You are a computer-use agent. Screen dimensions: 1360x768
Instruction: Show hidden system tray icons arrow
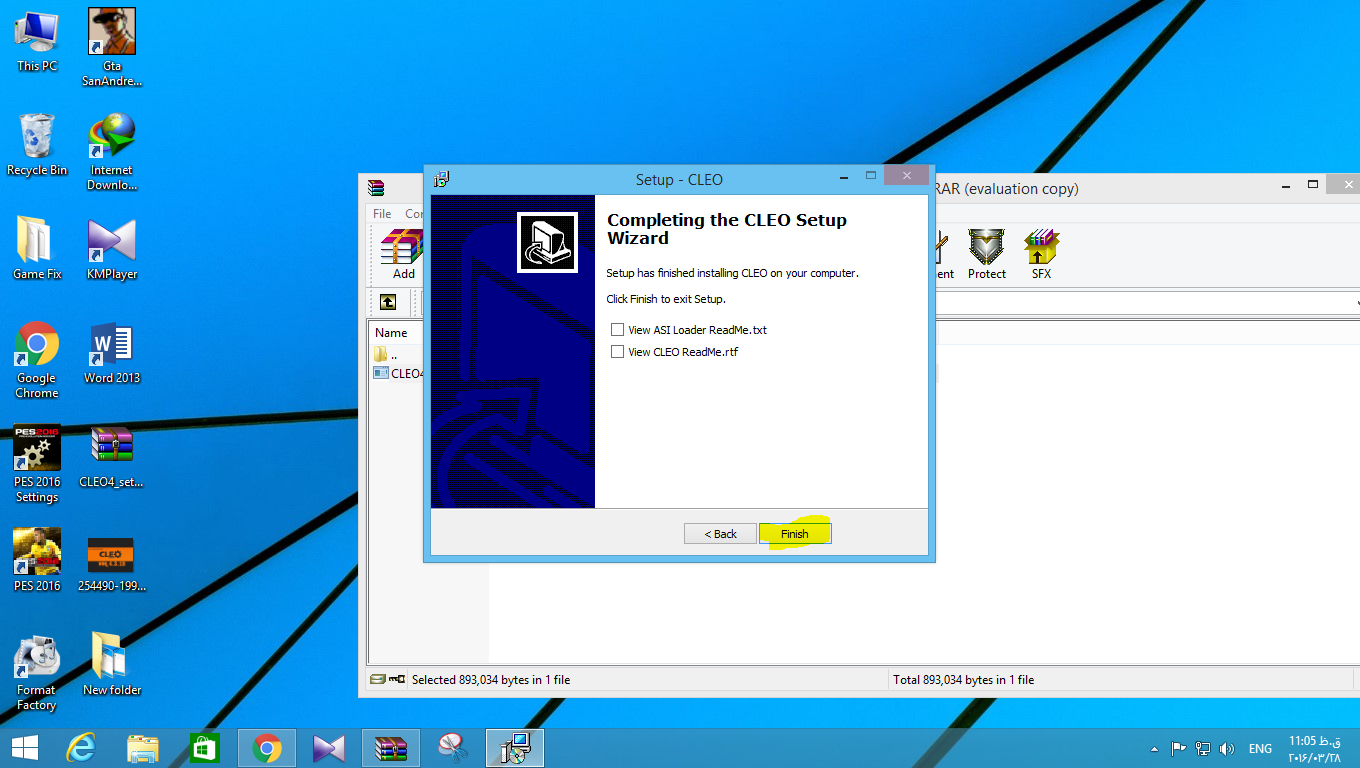point(1155,748)
